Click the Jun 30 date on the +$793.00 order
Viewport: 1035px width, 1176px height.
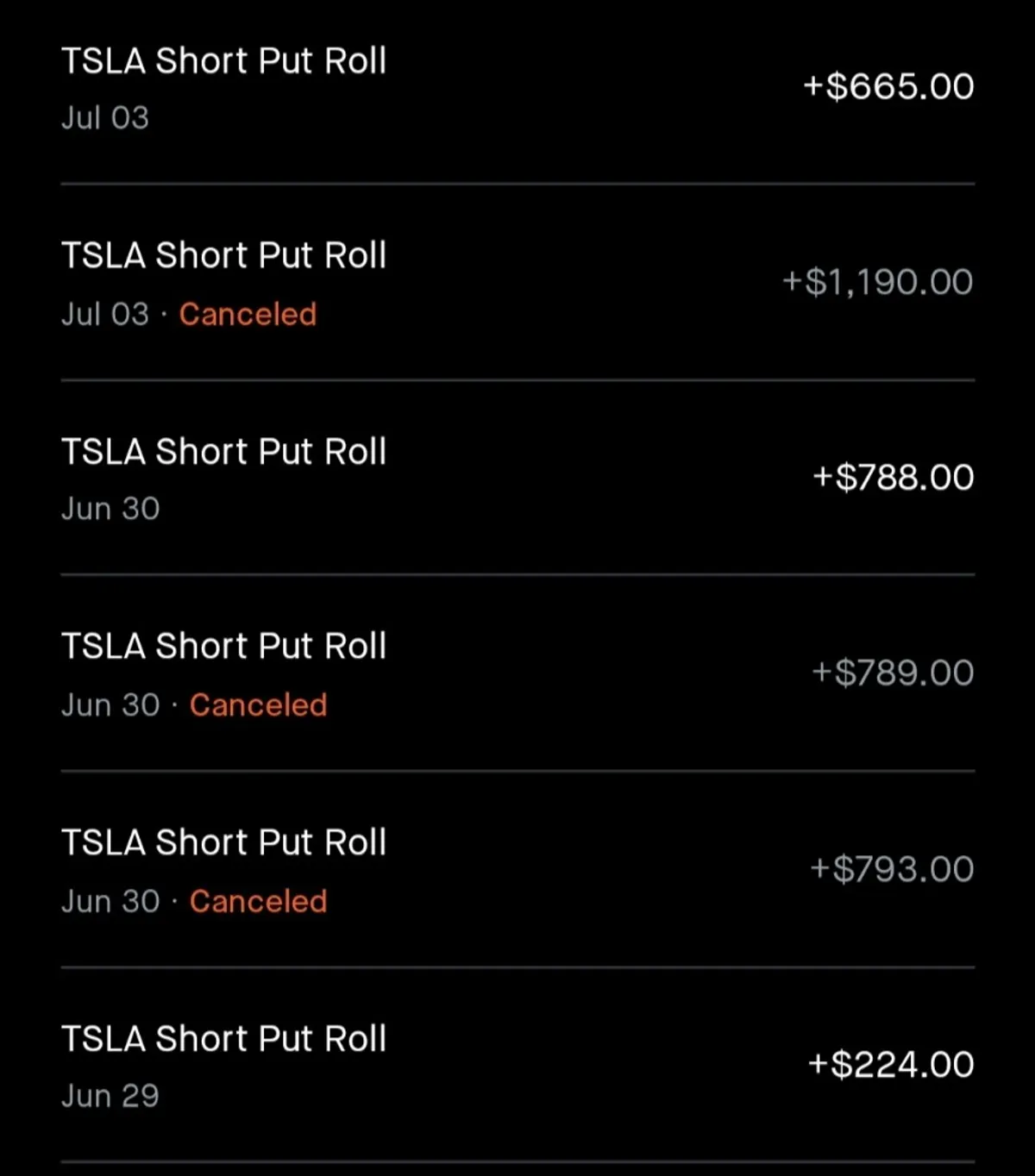click(x=110, y=902)
